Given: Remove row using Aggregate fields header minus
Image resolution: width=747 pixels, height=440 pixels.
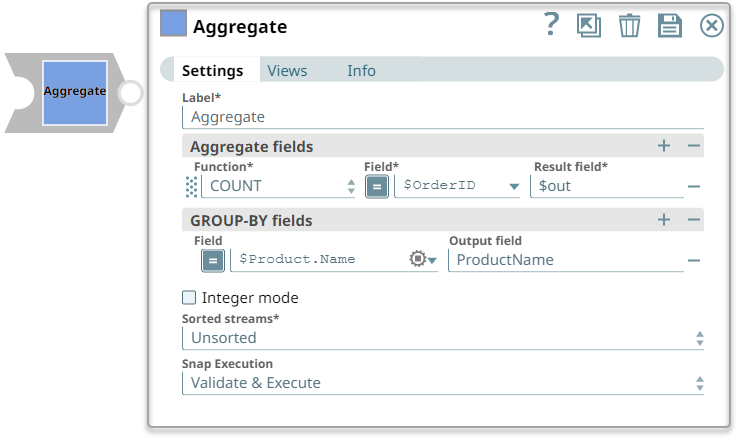Looking at the screenshot, I should tap(694, 146).
